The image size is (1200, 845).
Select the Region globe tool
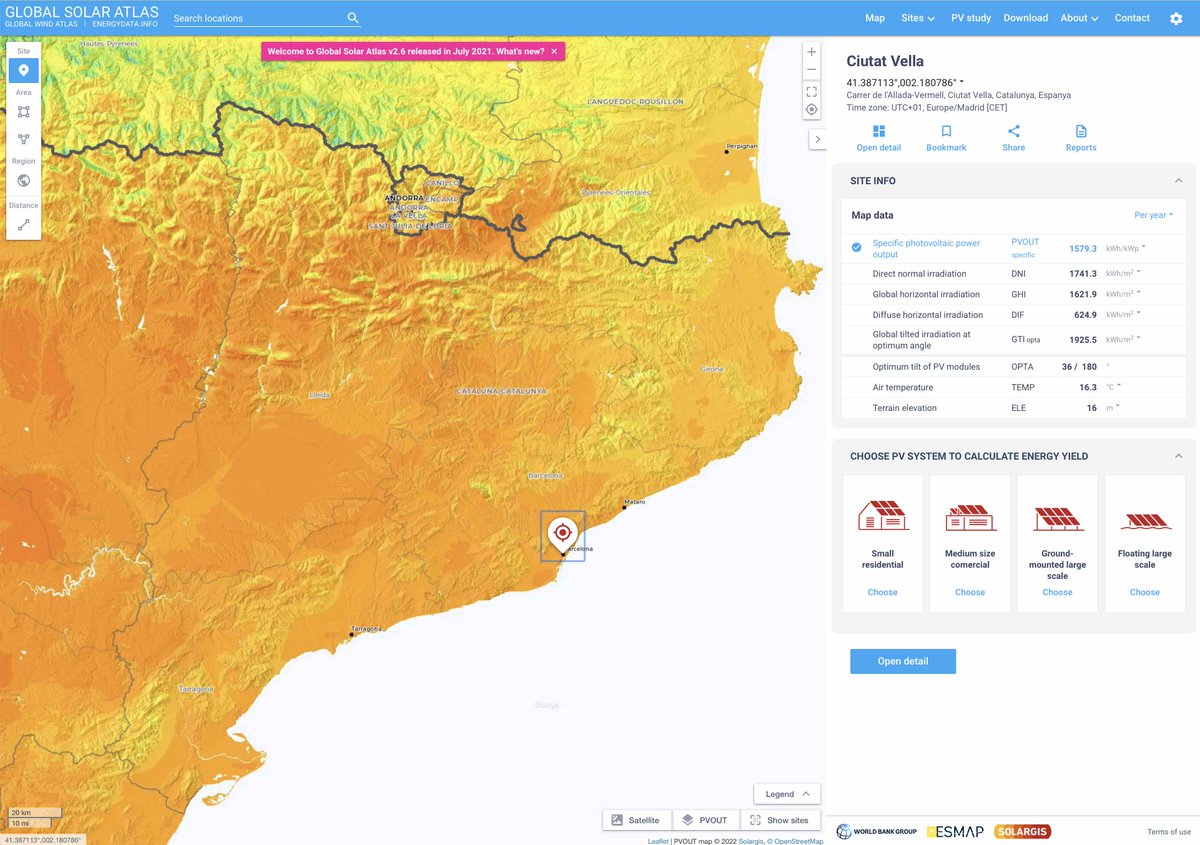pos(24,181)
